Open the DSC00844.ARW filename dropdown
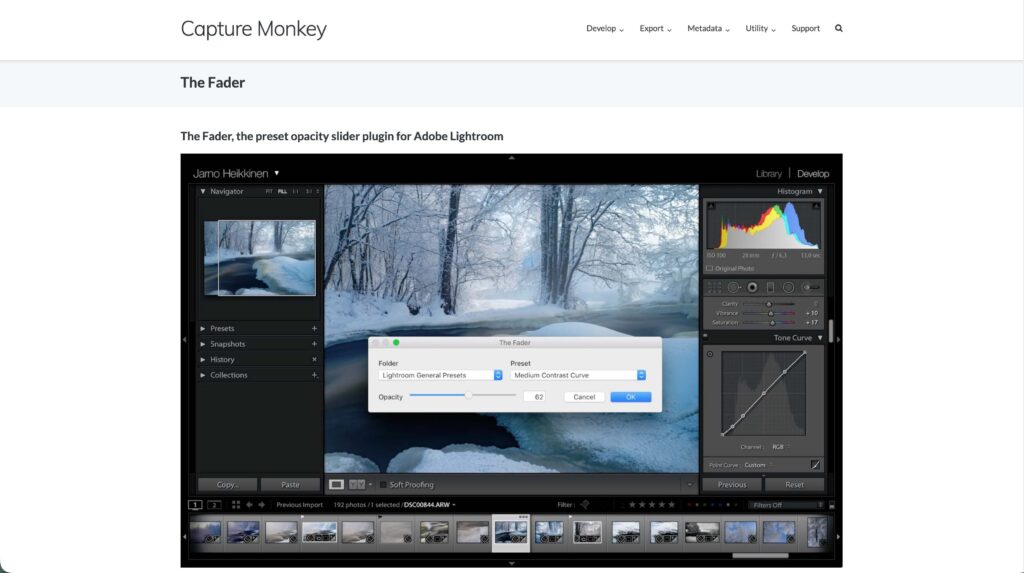 coord(430,505)
